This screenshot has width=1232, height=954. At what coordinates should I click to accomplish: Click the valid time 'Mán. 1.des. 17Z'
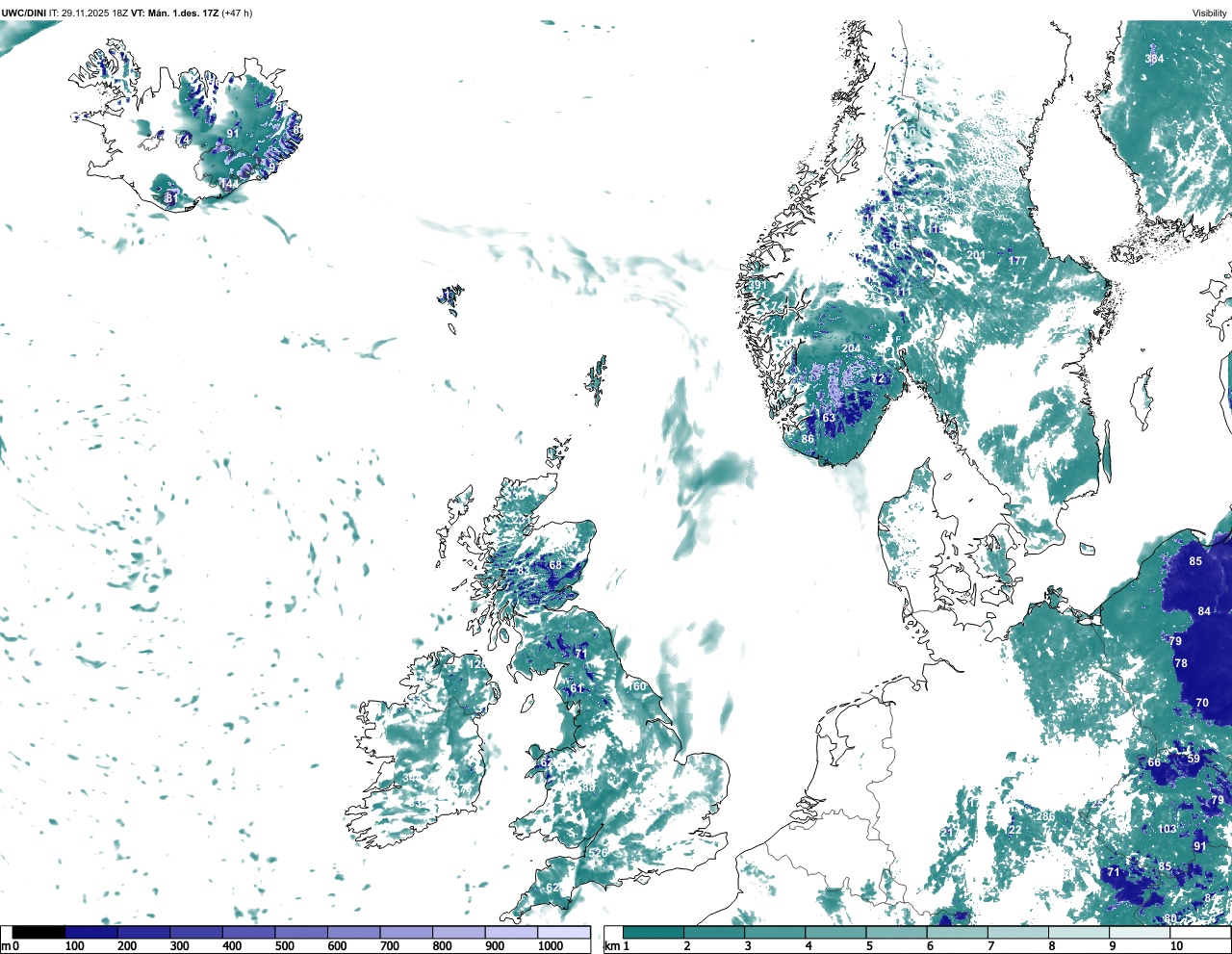coord(184,13)
